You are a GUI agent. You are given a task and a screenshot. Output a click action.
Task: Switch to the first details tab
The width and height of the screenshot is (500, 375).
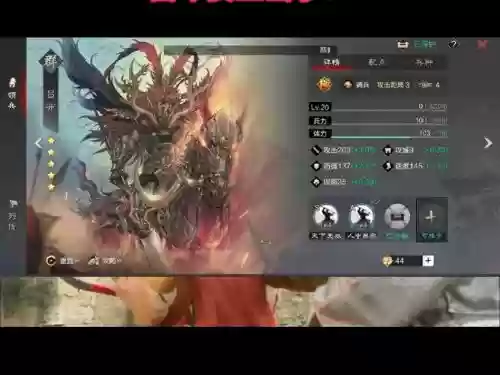pyautogui.click(x=332, y=62)
